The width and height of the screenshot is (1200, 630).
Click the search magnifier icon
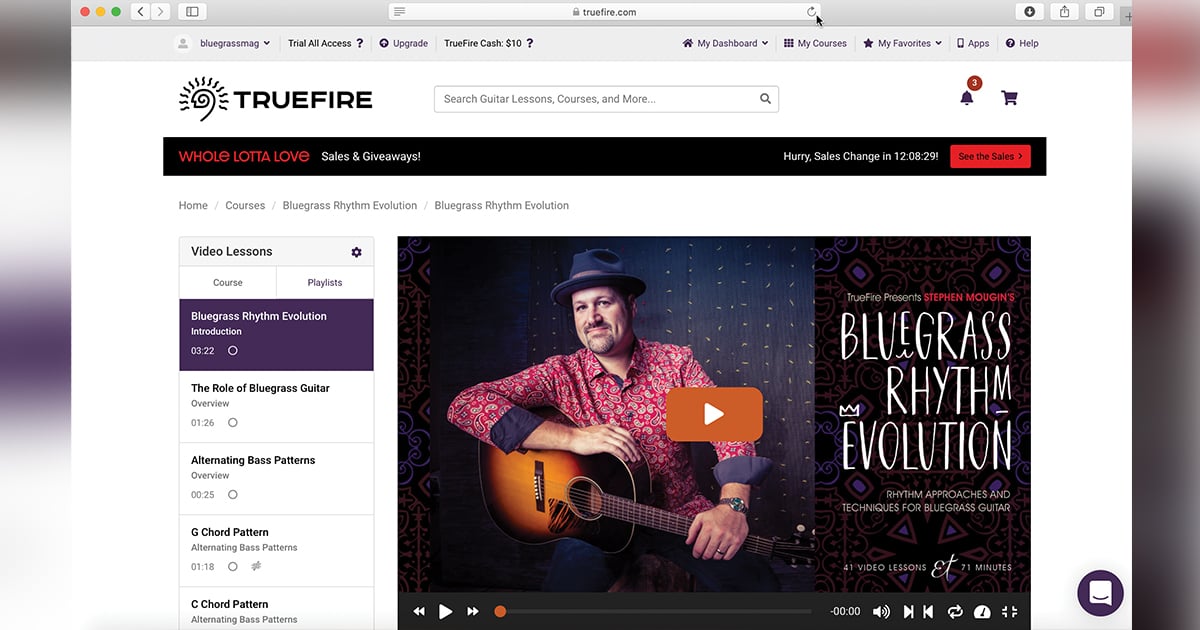[766, 99]
